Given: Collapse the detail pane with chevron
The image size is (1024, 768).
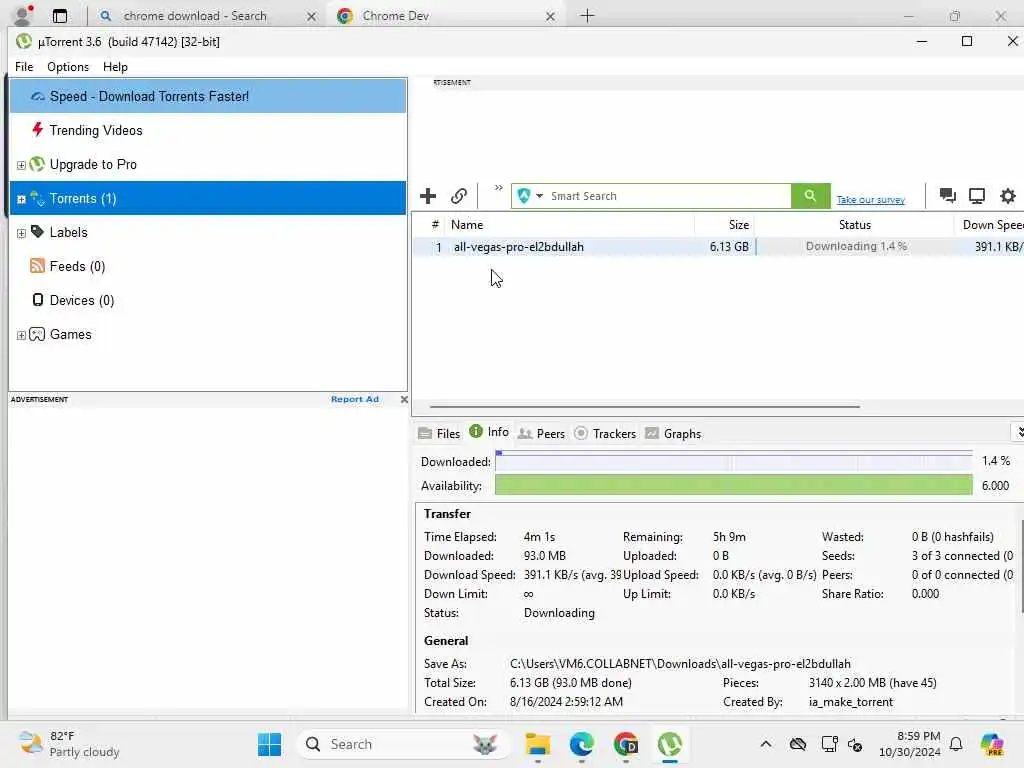Looking at the screenshot, I should (1018, 432).
